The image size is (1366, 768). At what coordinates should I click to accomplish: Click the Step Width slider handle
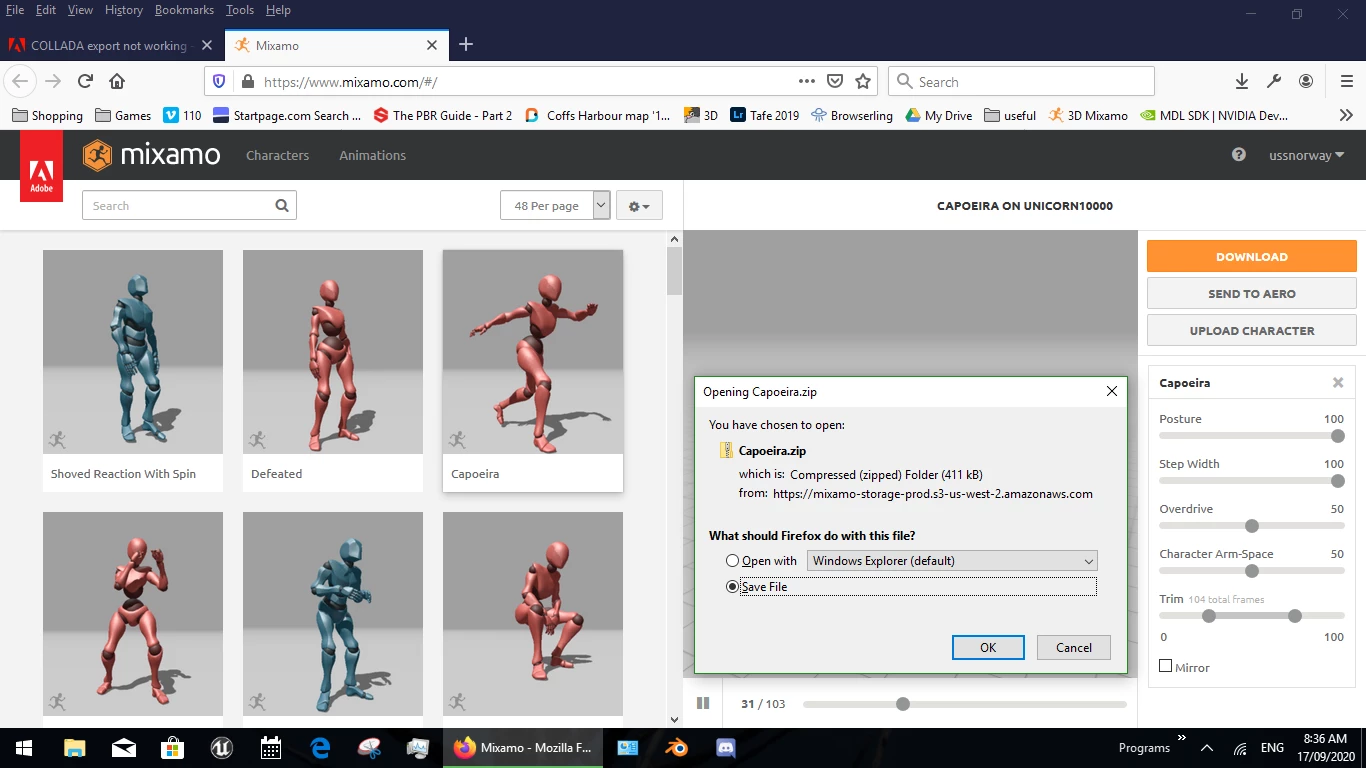pyautogui.click(x=1338, y=481)
